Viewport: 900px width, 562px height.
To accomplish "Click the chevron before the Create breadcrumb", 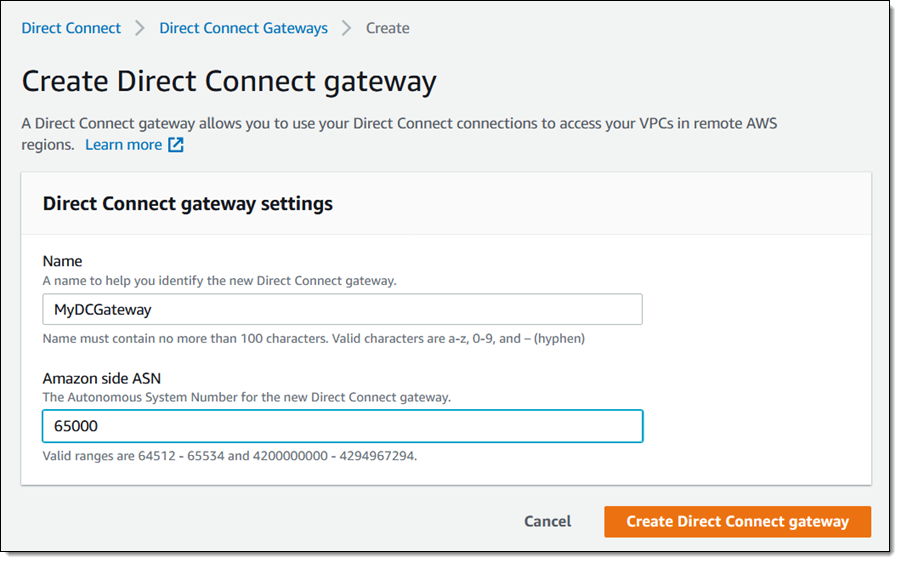I will pos(347,28).
